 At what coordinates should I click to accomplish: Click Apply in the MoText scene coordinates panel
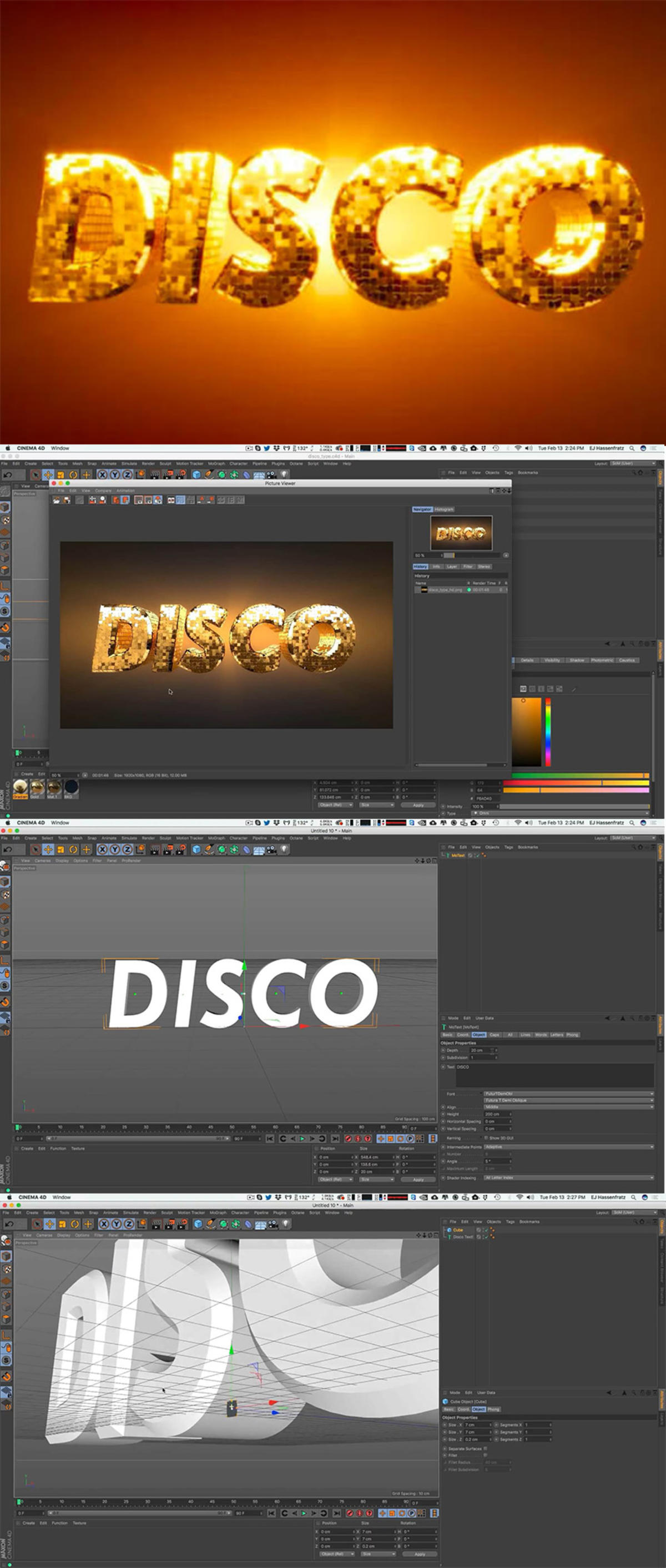point(418,1179)
